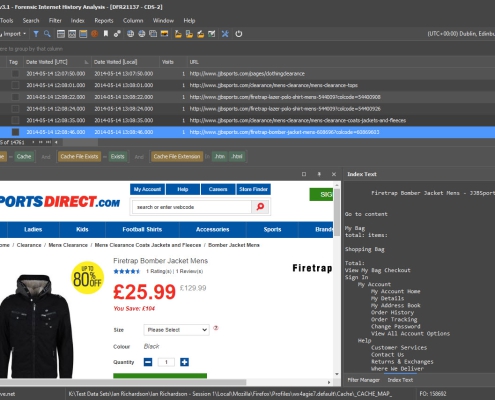Click My Account button on SportsDirect page
The height and width of the screenshot is (400, 495).
point(147,189)
